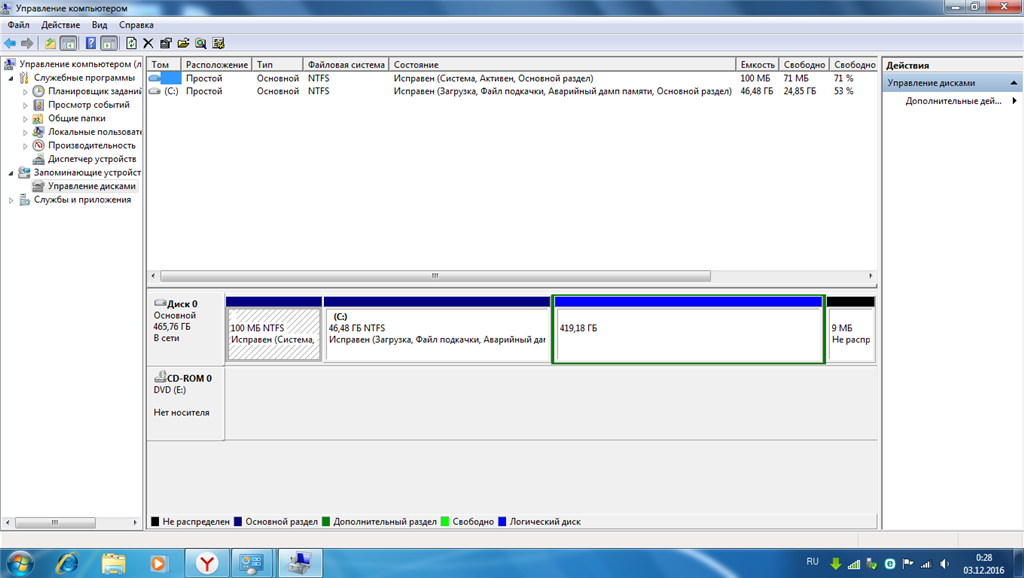Click the Explore magnifier toolbar icon
Screen dimensions: 1024x578
200,44
